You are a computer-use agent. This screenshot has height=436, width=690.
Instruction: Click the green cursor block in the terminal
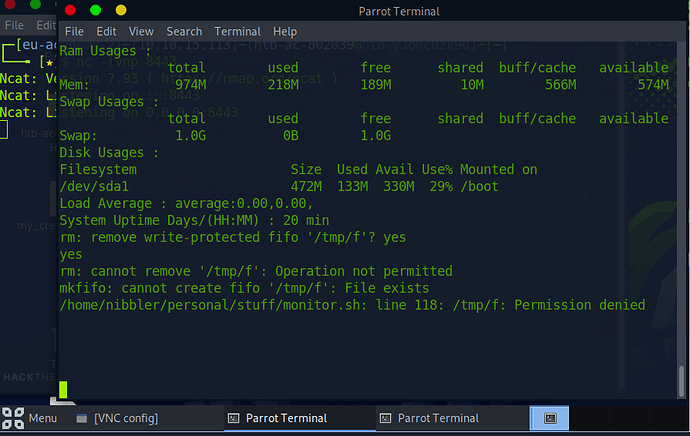(63, 389)
